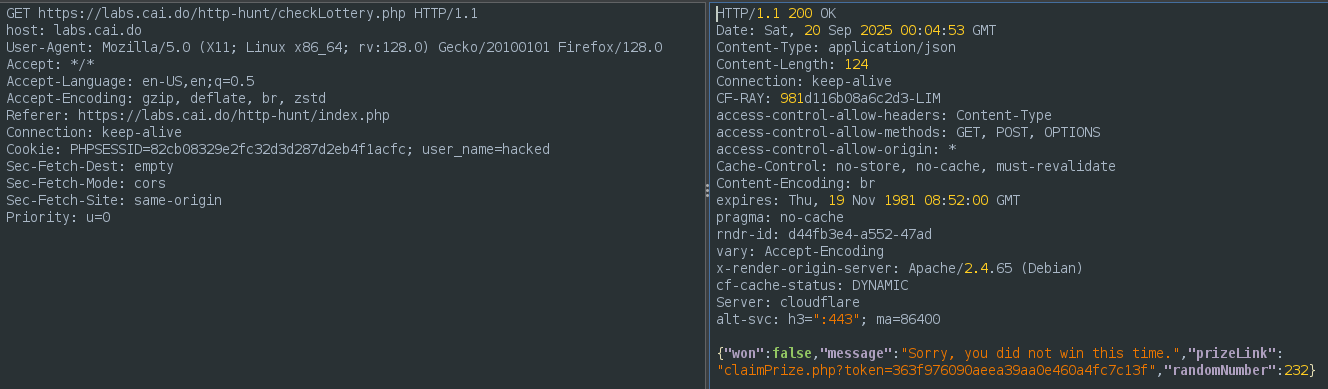Click the Priority u=0 header line
The width and height of the screenshot is (1328, 389).
point(58,218)
